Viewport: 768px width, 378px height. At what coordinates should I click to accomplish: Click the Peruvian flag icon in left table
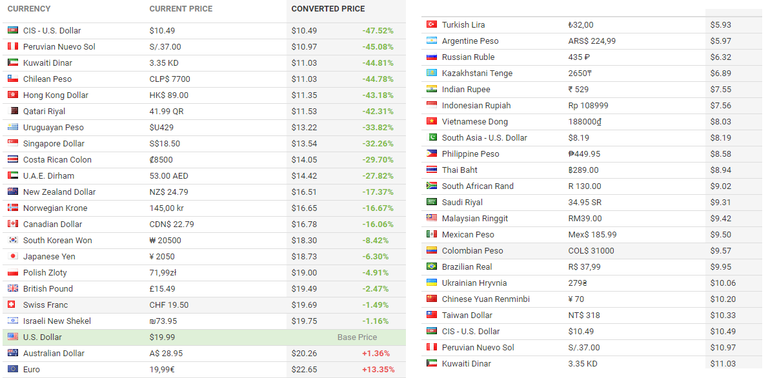pyautogui.click(x=13, y=47)
